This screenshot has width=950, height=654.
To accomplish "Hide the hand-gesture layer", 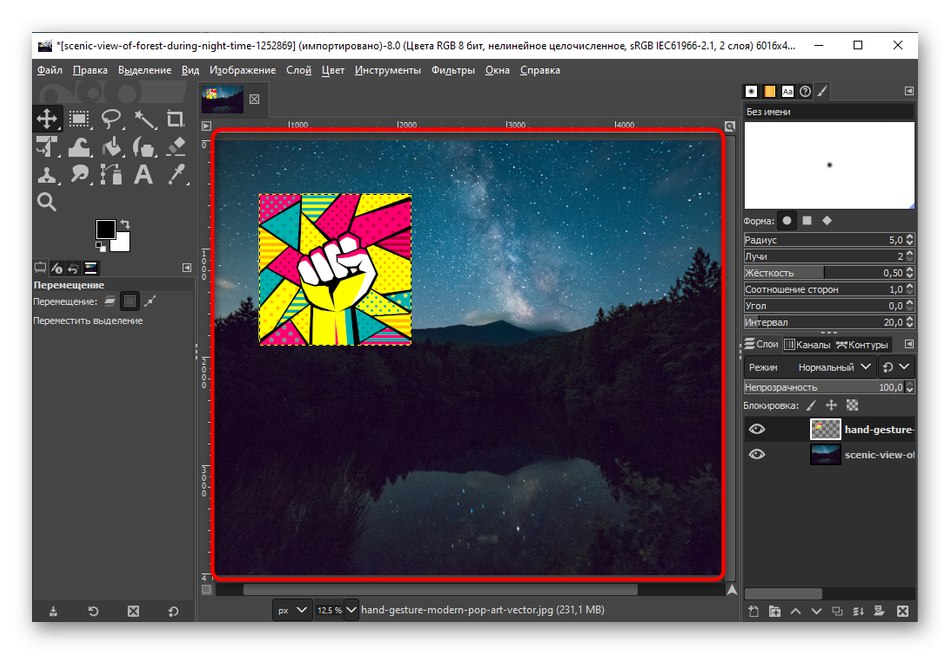I will (x=757, y=428).
